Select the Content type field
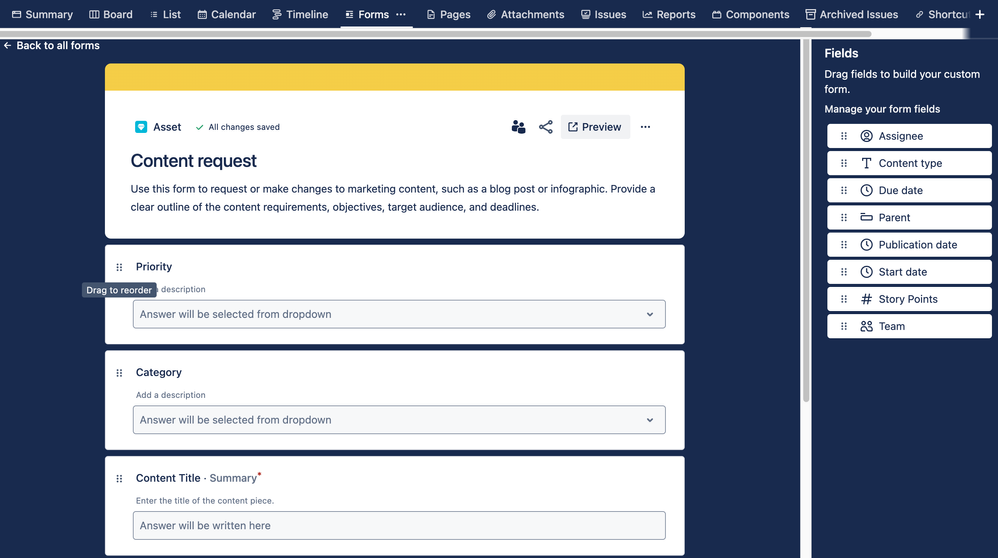 [909, 164]
